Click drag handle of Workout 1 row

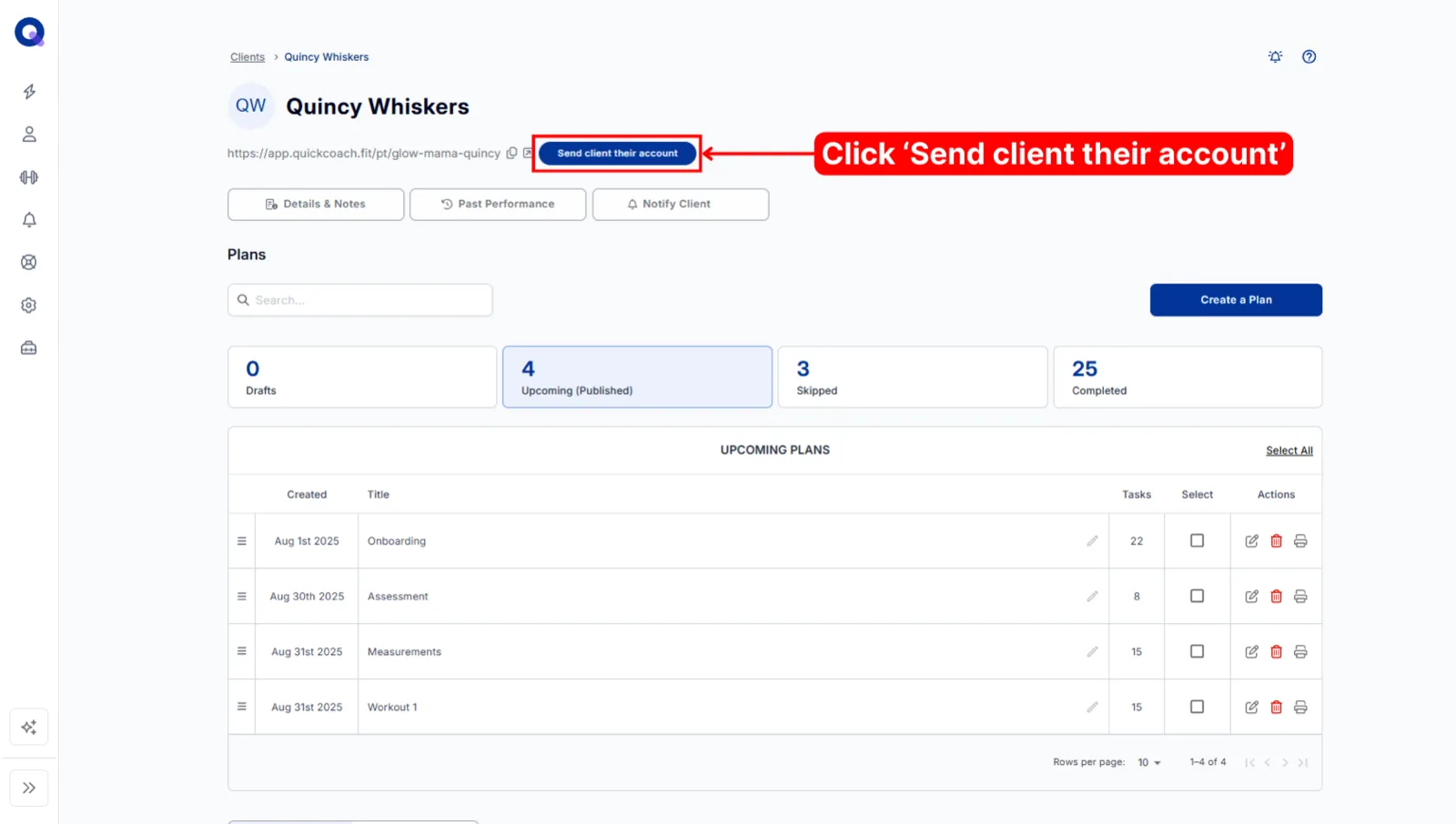242,707
